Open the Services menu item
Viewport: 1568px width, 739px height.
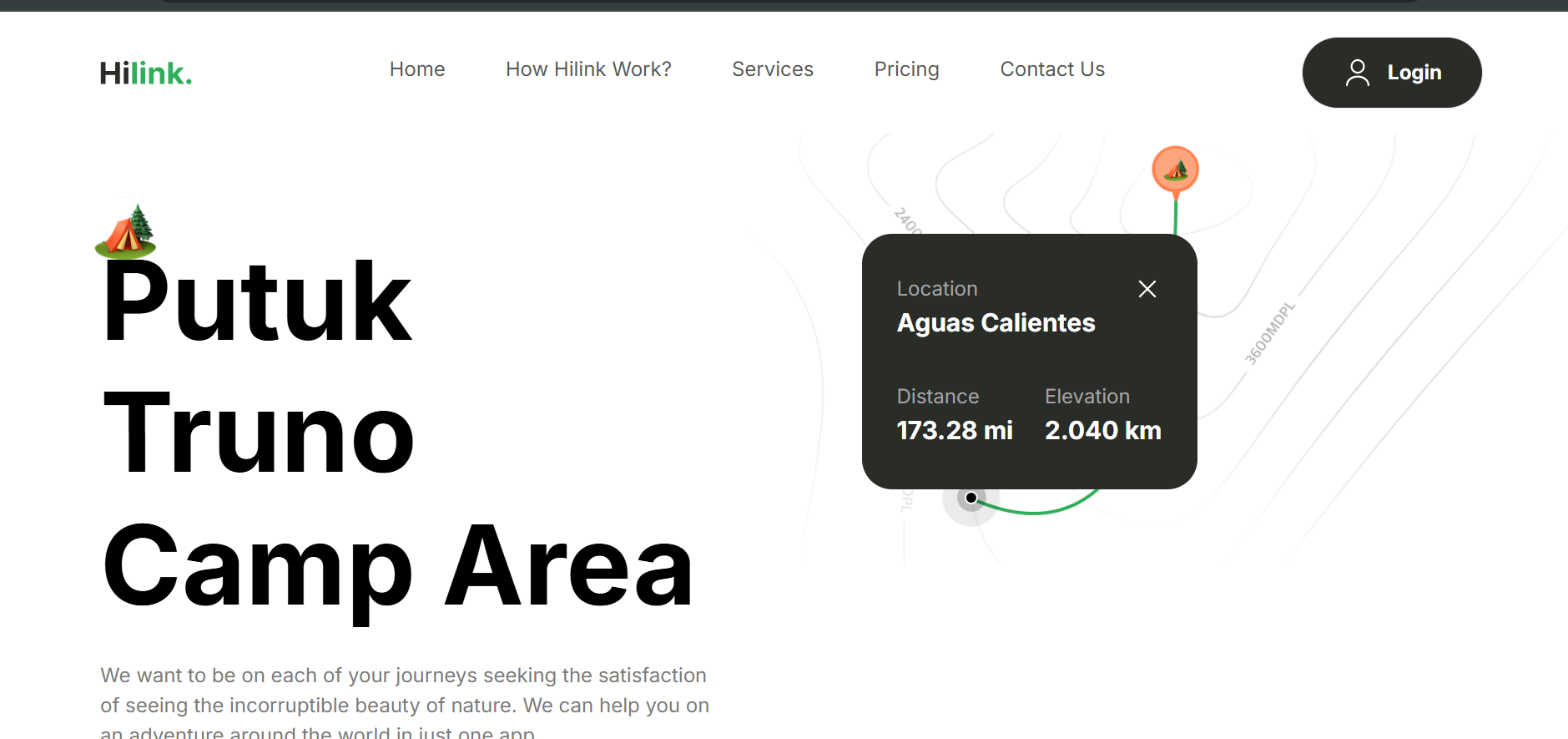[772, 69]
